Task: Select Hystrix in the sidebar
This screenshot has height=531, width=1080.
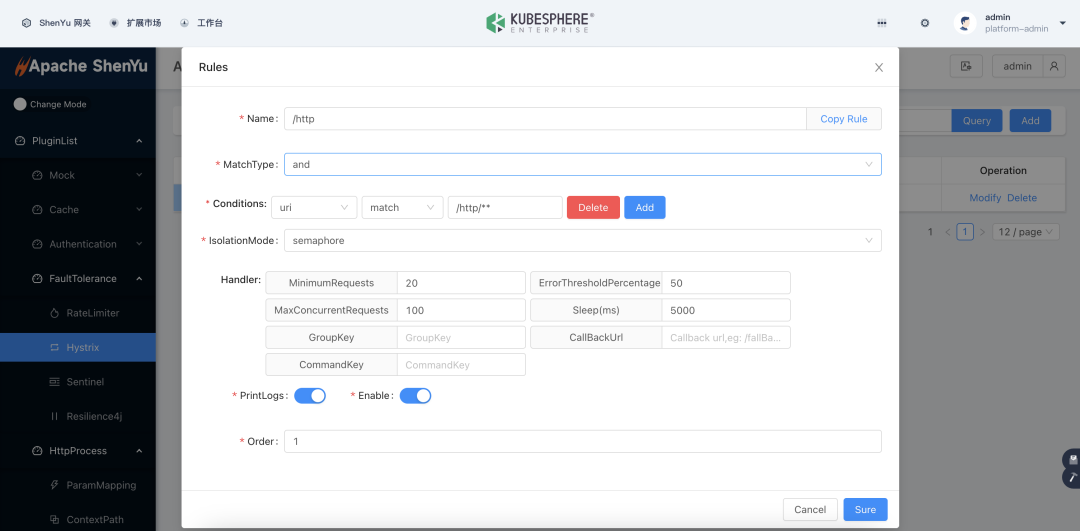Action: point(78,347)
